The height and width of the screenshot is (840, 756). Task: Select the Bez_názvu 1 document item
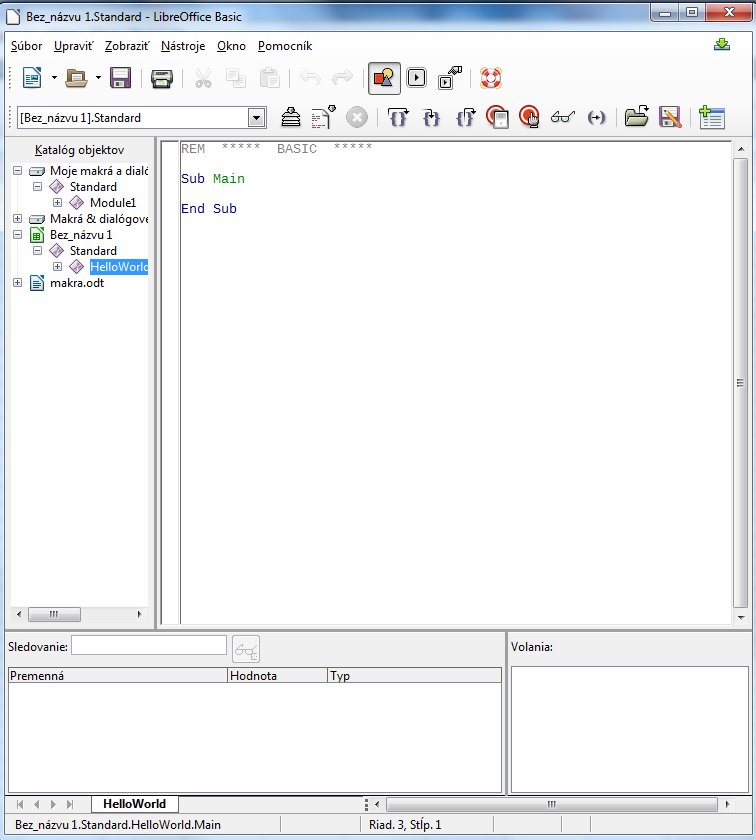click(81, 235)
